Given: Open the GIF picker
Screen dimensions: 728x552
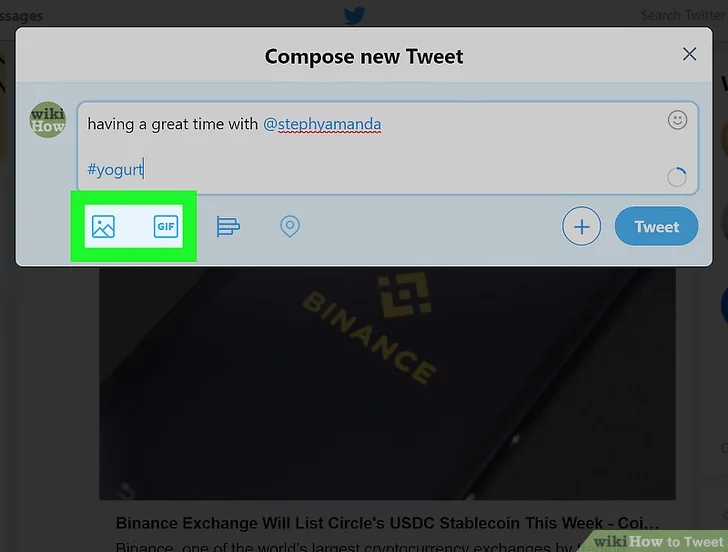Looking at the screenshot, I should click(x=166, y=227).
